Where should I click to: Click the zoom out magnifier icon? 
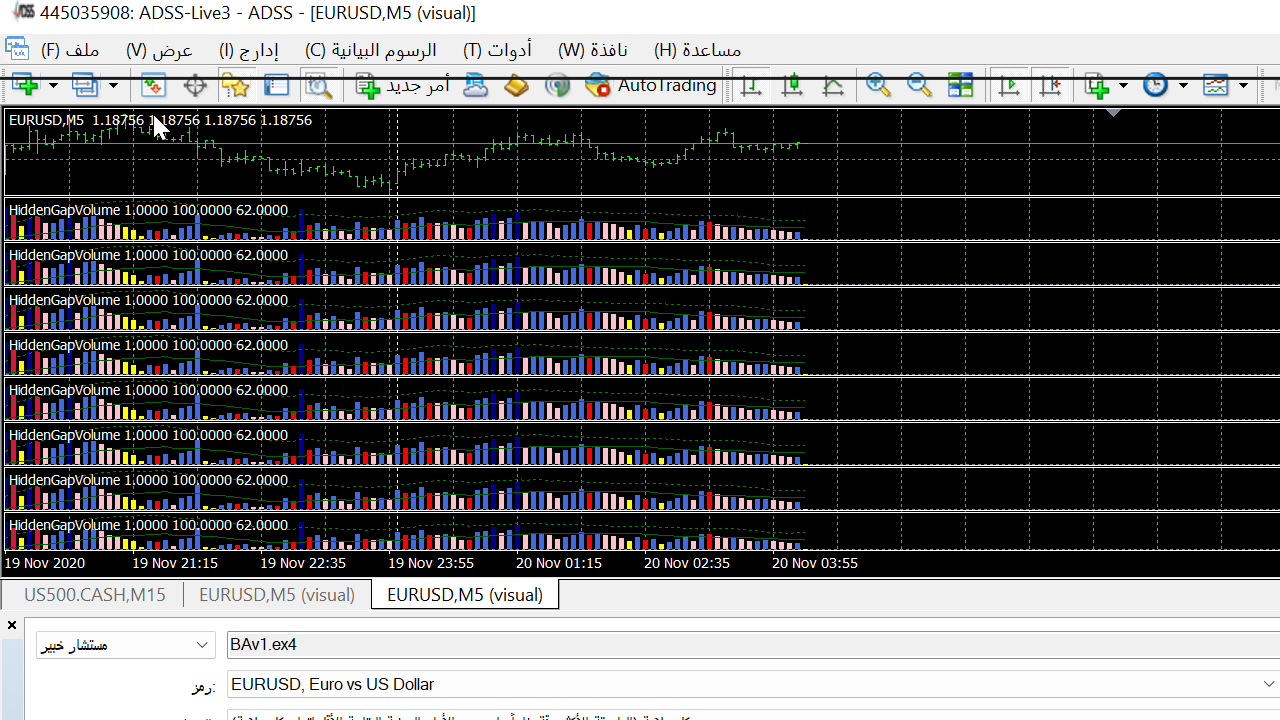(919, 86)
